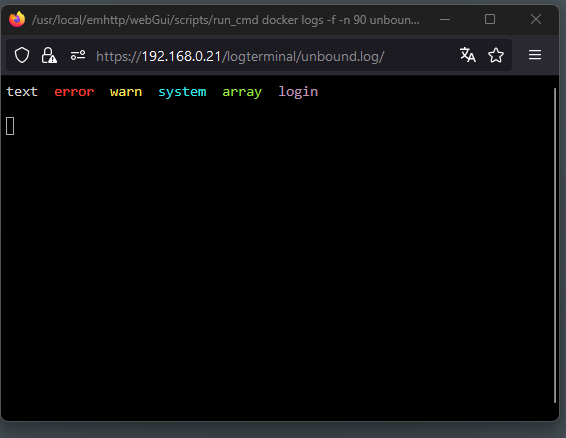This screenshot has height=438, width=566.
Task: Close the log terminal window
Action: [536, 19]
